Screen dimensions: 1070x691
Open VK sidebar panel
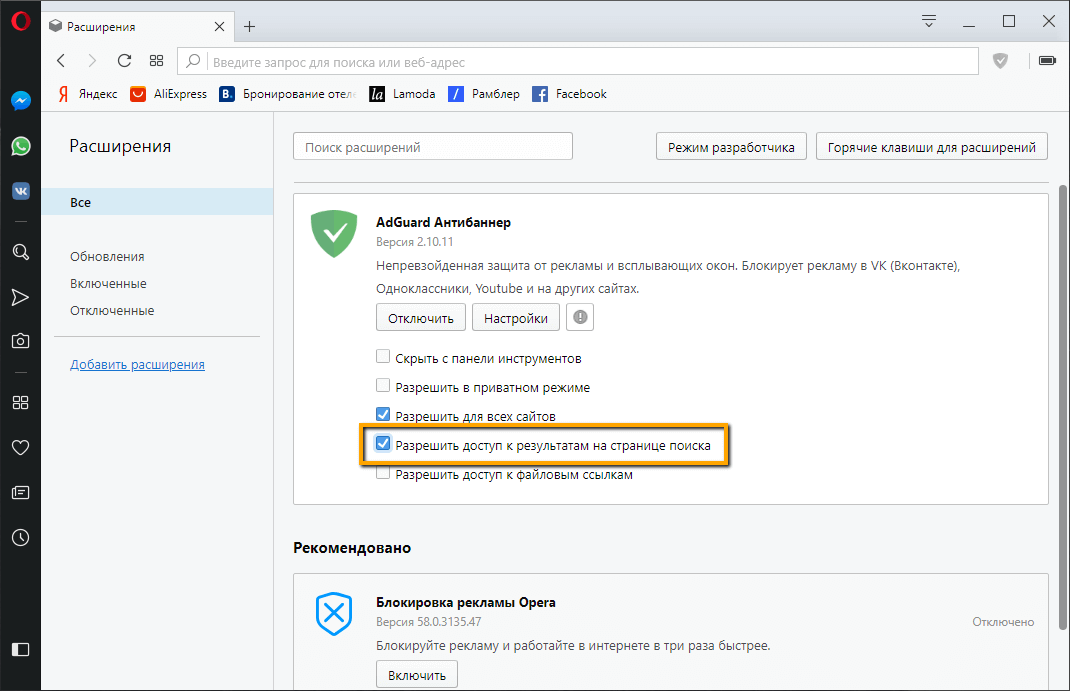(x=20, y=191)
